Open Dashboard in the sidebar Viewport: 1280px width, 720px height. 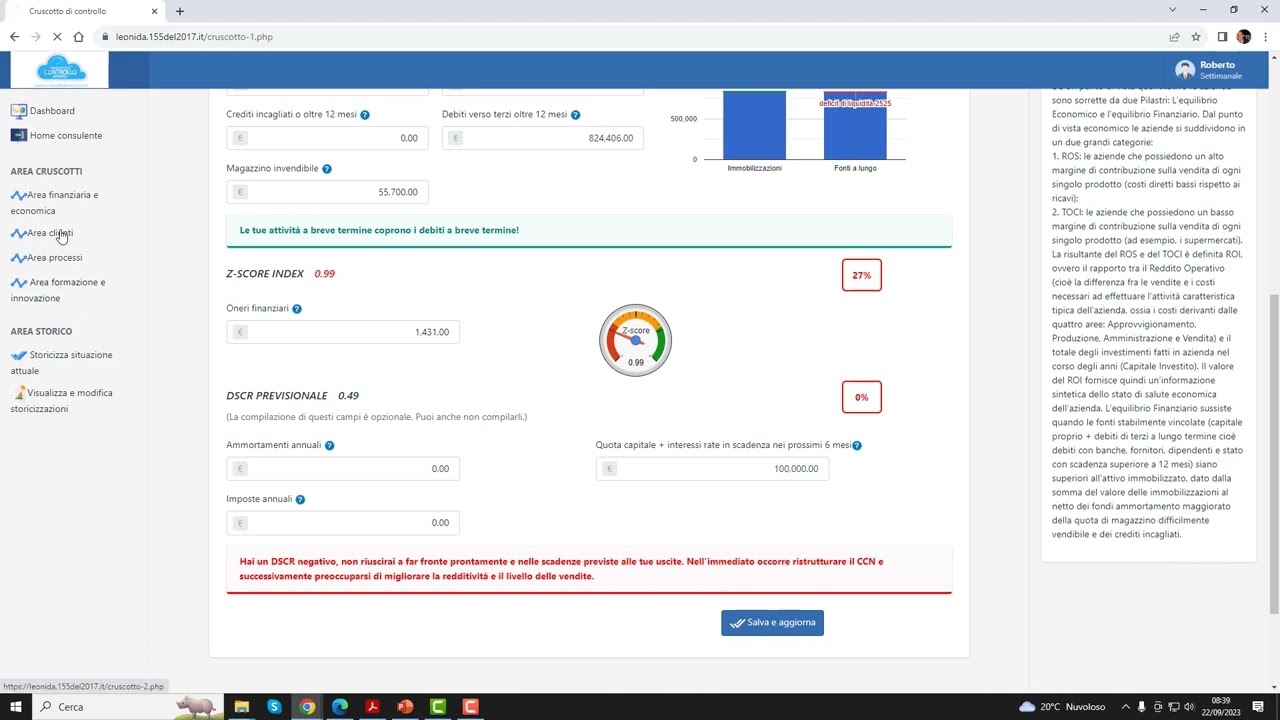pos(51,111)
